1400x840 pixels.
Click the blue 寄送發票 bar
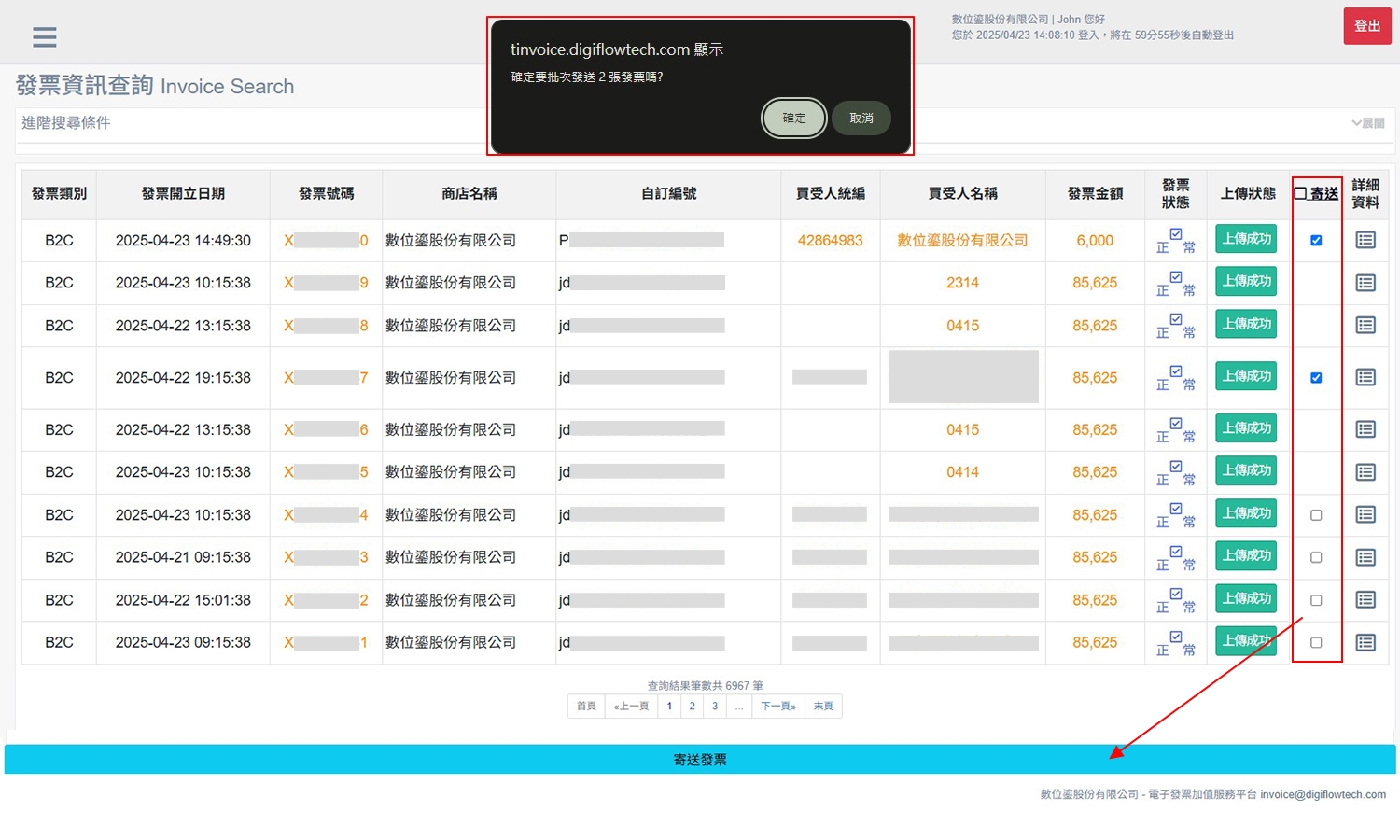pos(700,759)
